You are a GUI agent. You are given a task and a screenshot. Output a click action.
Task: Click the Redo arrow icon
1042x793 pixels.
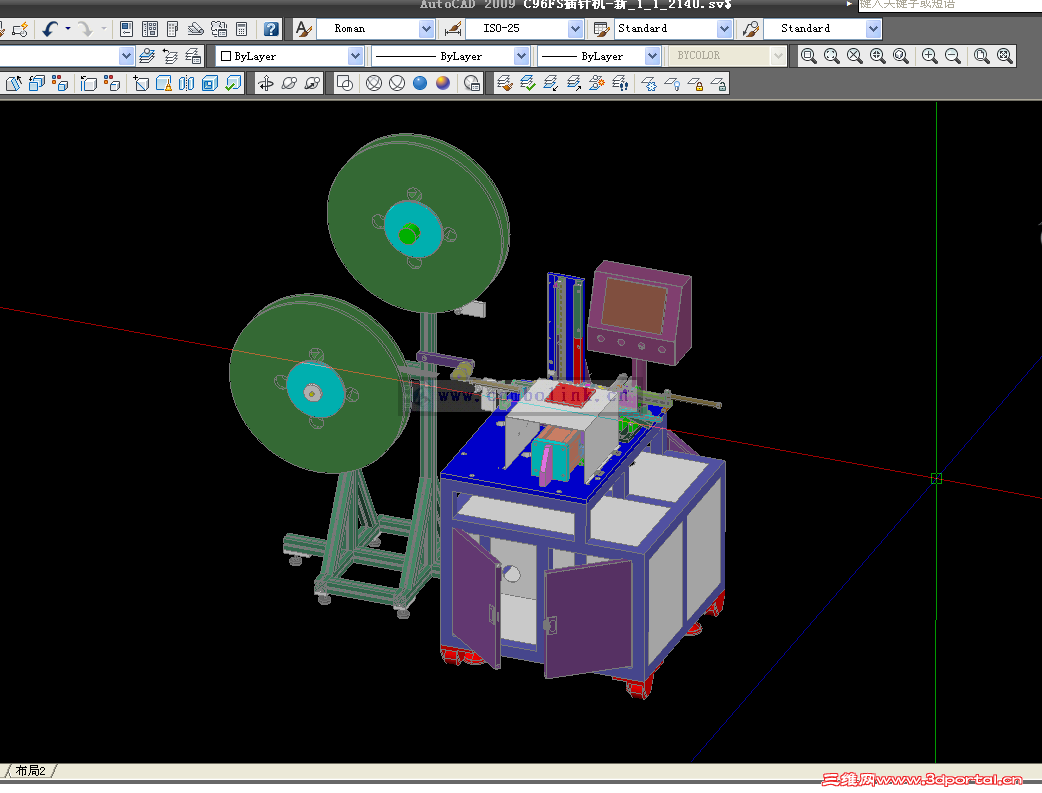[x=84, y=29]
